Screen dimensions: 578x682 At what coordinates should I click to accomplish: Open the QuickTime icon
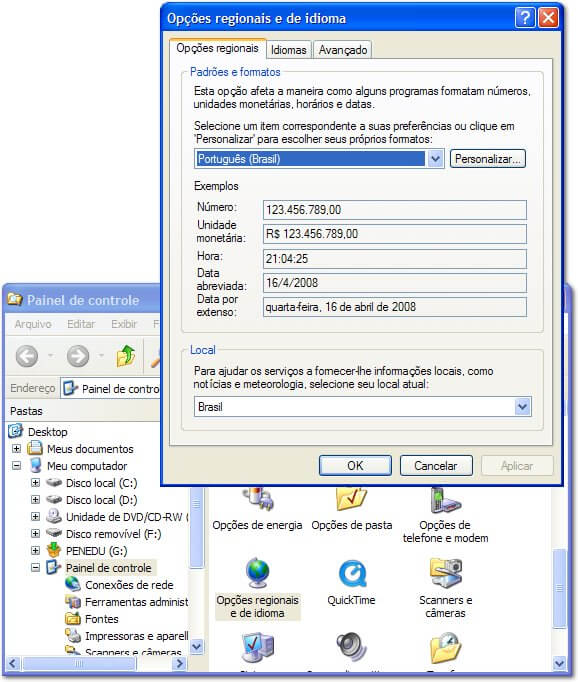[x=352, y=573]
